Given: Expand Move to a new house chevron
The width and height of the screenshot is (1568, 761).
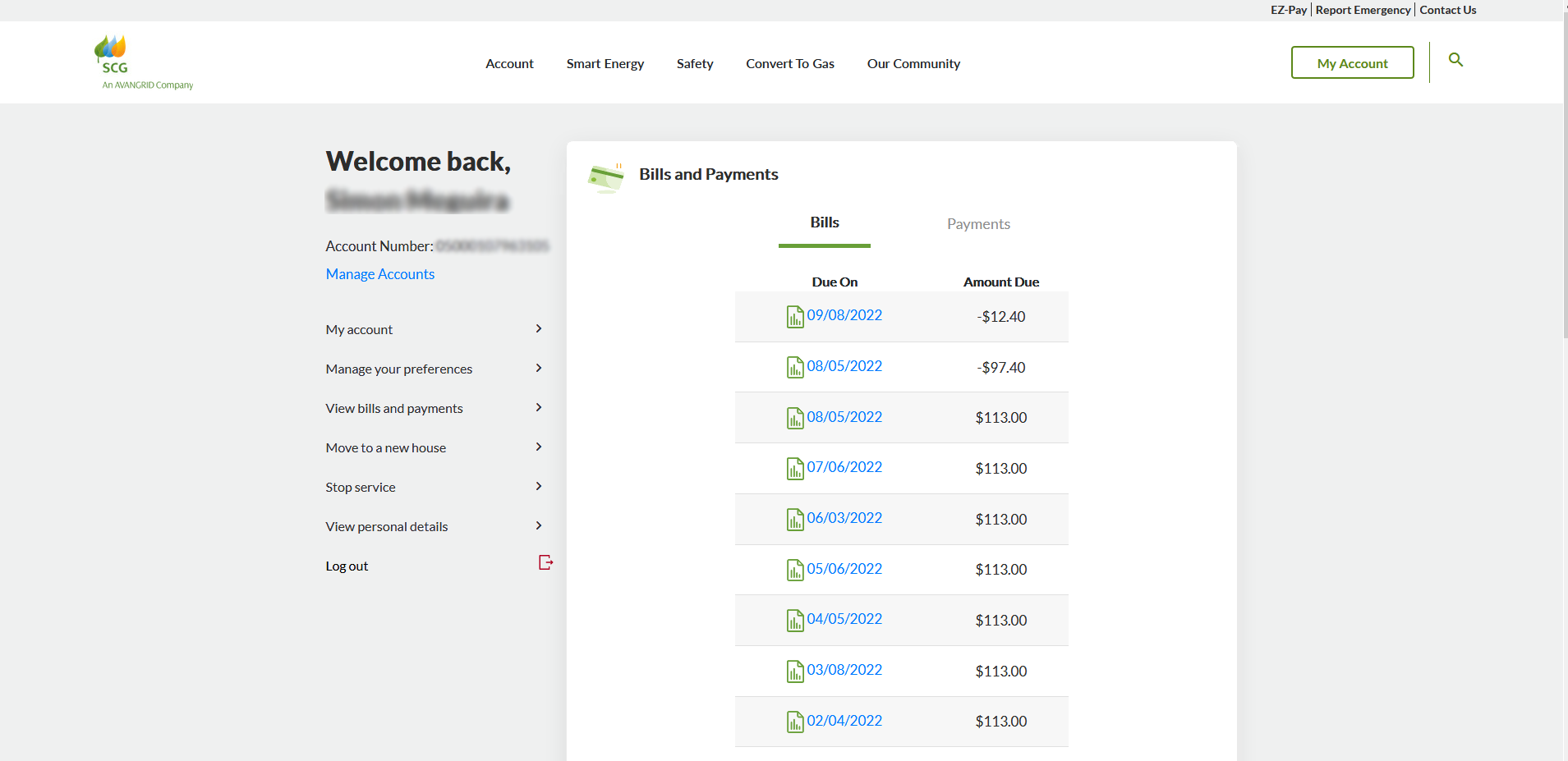Looking at the screenshot, I should click(539, 447).
